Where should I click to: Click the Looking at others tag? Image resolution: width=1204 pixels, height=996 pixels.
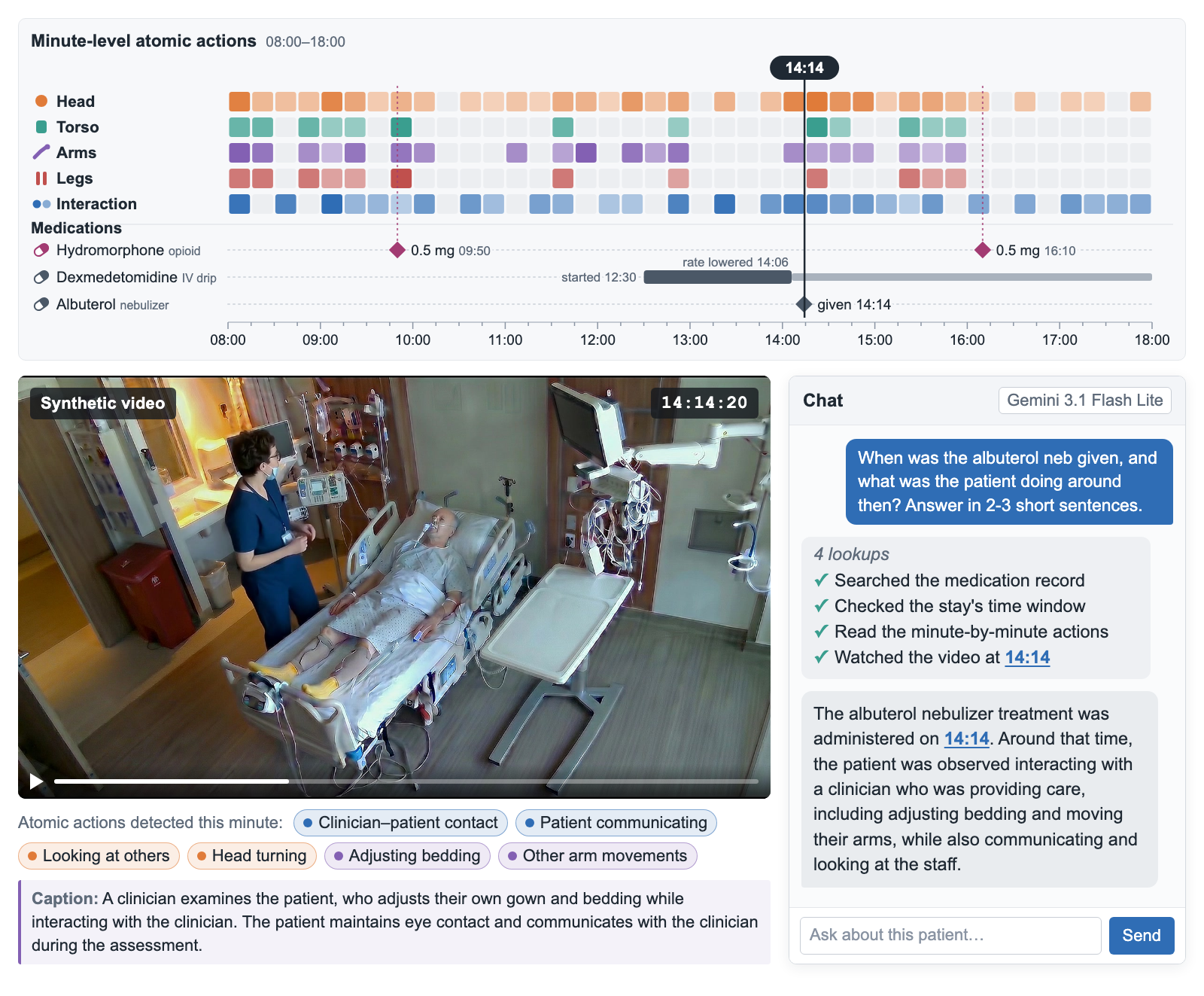[99, 856]
